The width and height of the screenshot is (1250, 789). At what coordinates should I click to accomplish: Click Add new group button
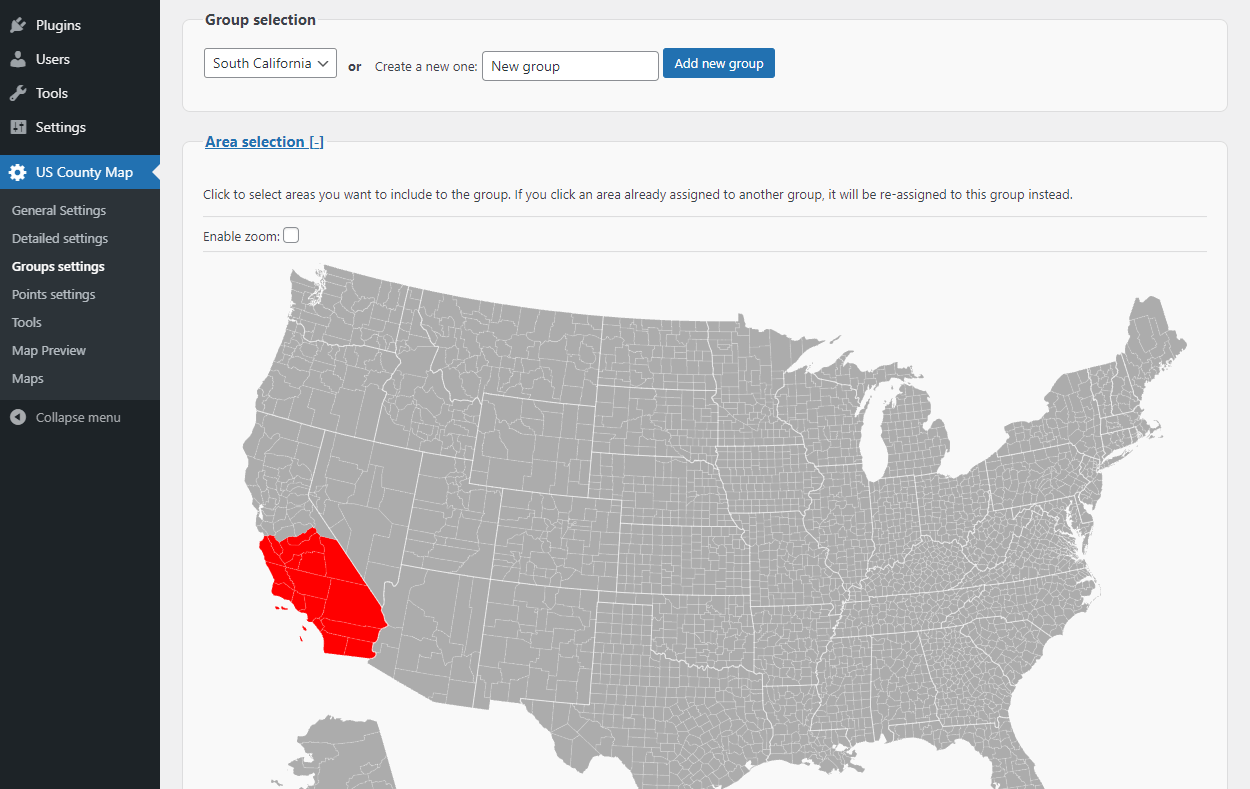(719, 63)
